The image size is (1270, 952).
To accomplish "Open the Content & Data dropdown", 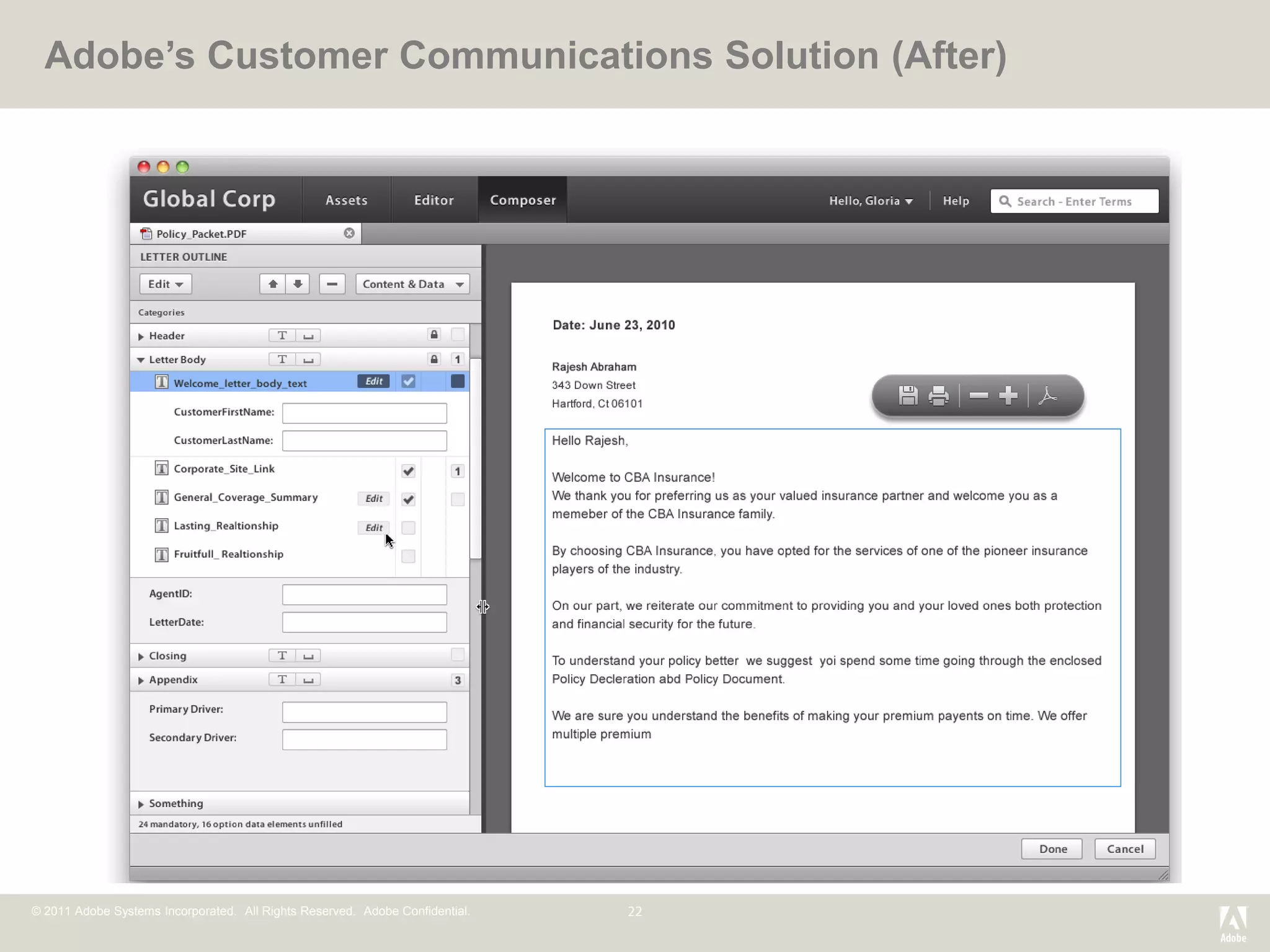I will 412,284.
